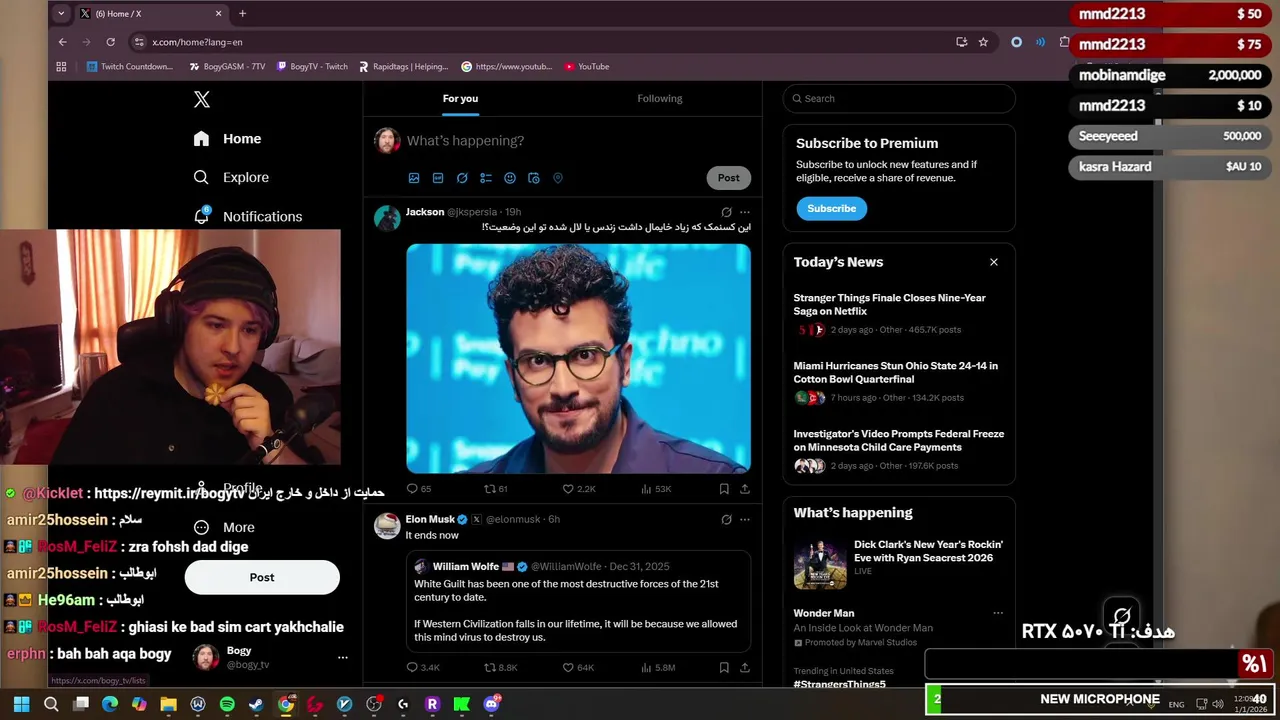Open the More menu in the sidebar
The image size is (1280, 720).
tap(225, 527)
